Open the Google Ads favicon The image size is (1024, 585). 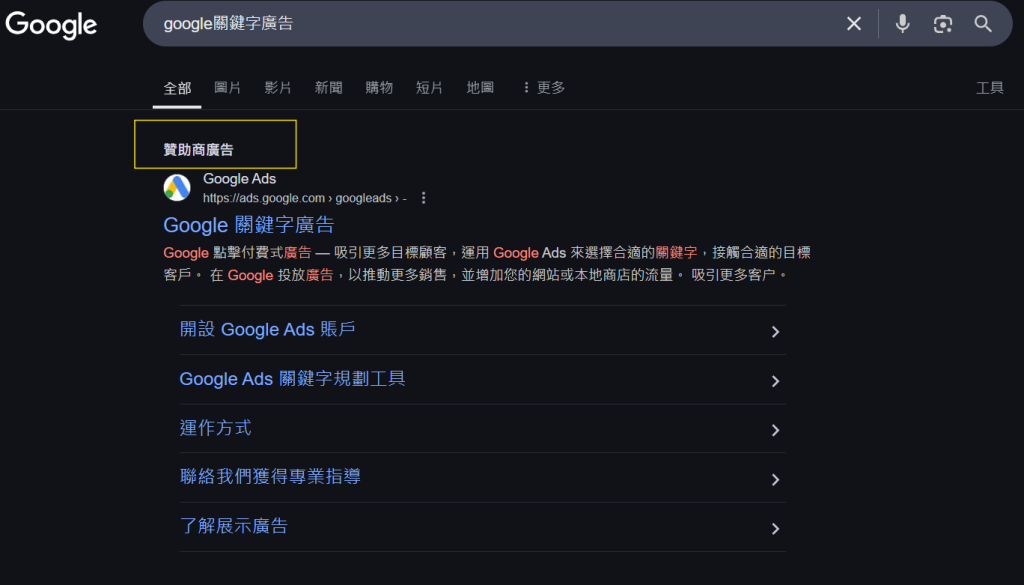click(x=177, y=188)
